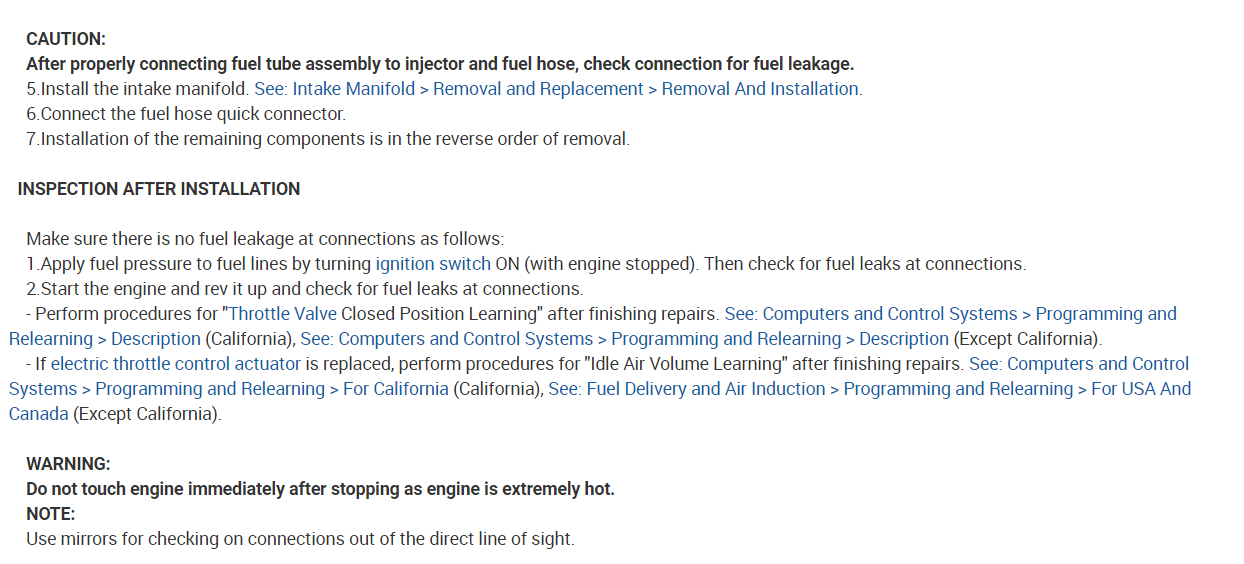Click step 7 about remaining components installation
The height and width of the screenshot is (564, 1244).
click(x=328, y=139)
